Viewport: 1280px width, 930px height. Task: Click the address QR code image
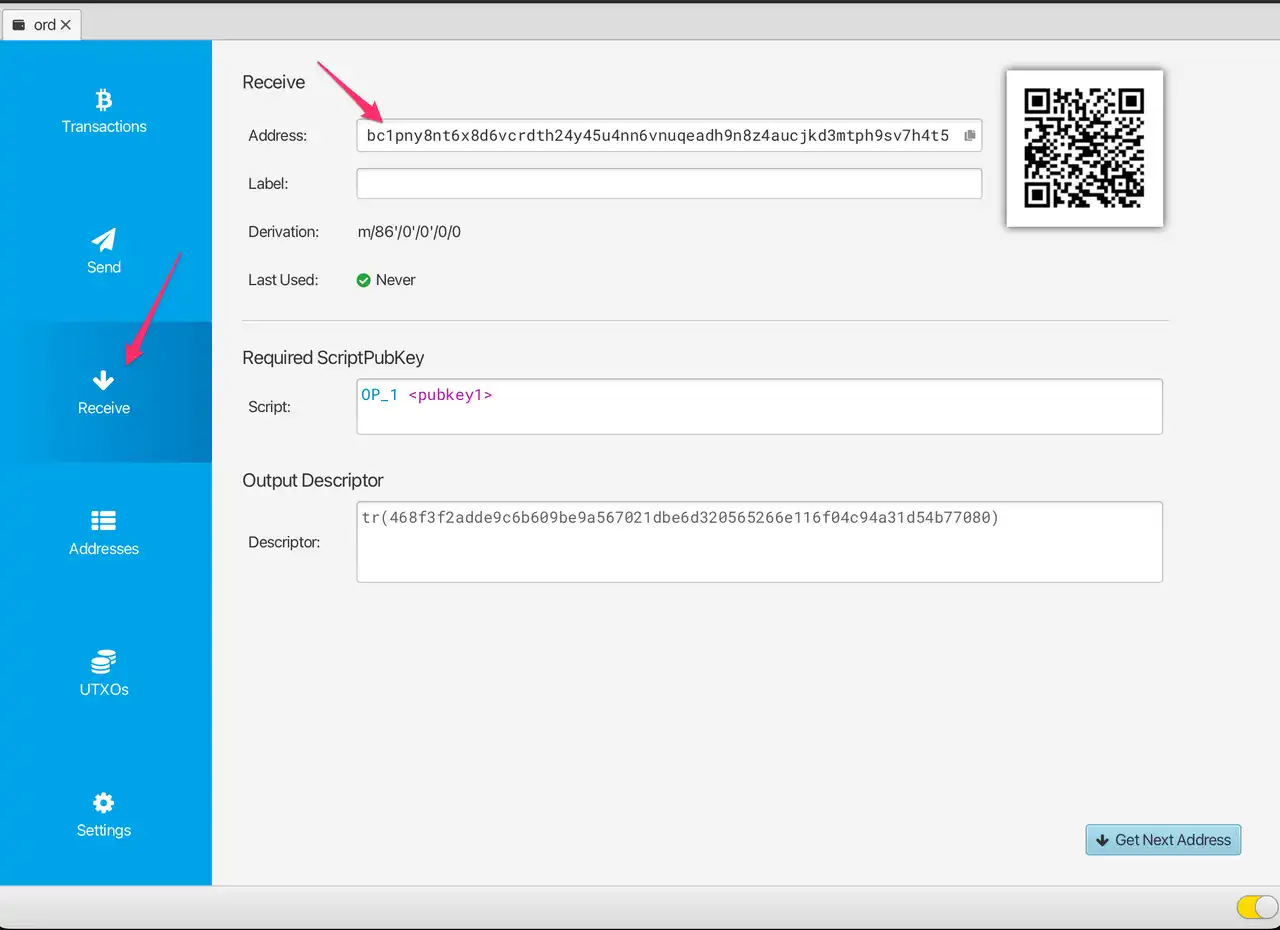click(1084, 148)
